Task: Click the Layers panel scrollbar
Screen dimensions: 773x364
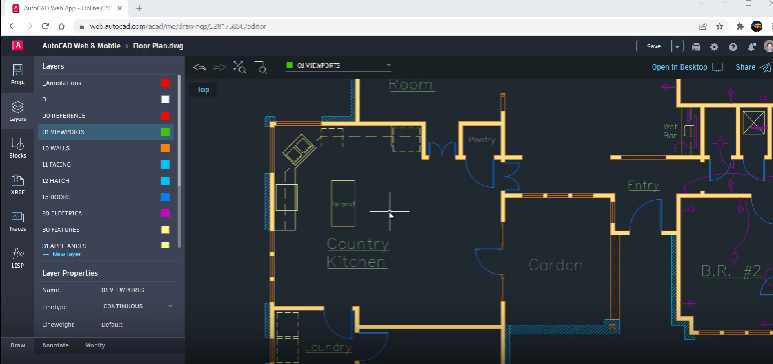Action: [179, 161]
